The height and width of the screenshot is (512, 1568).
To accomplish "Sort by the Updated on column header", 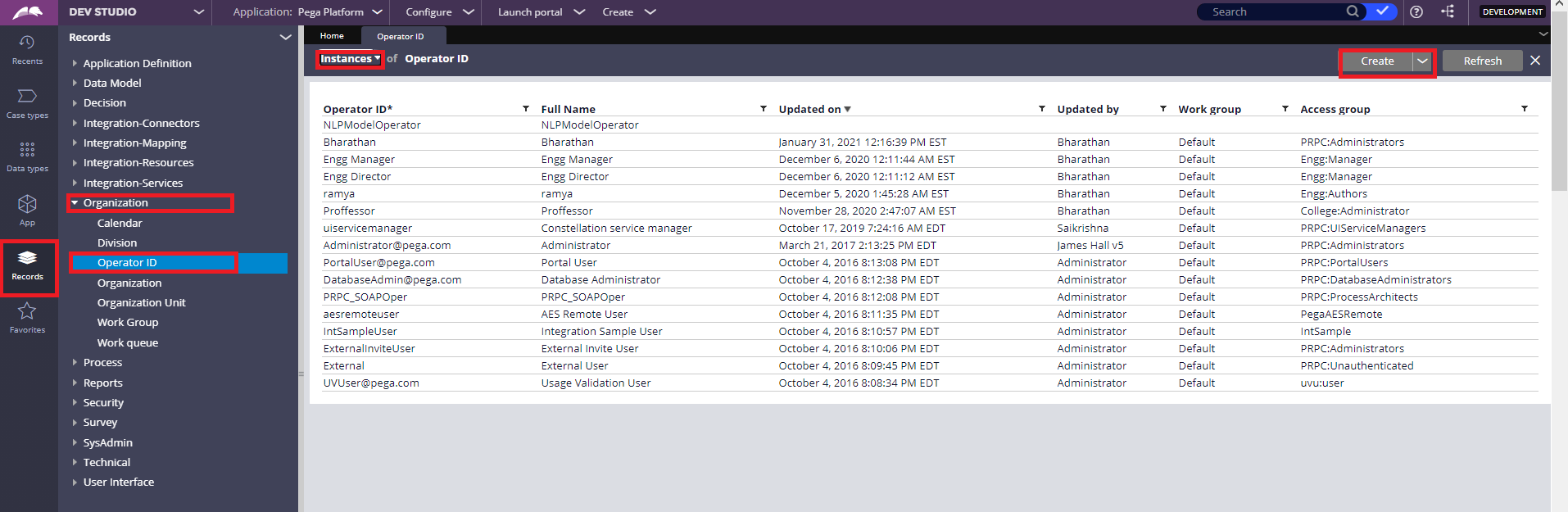I will click(809, 109).
